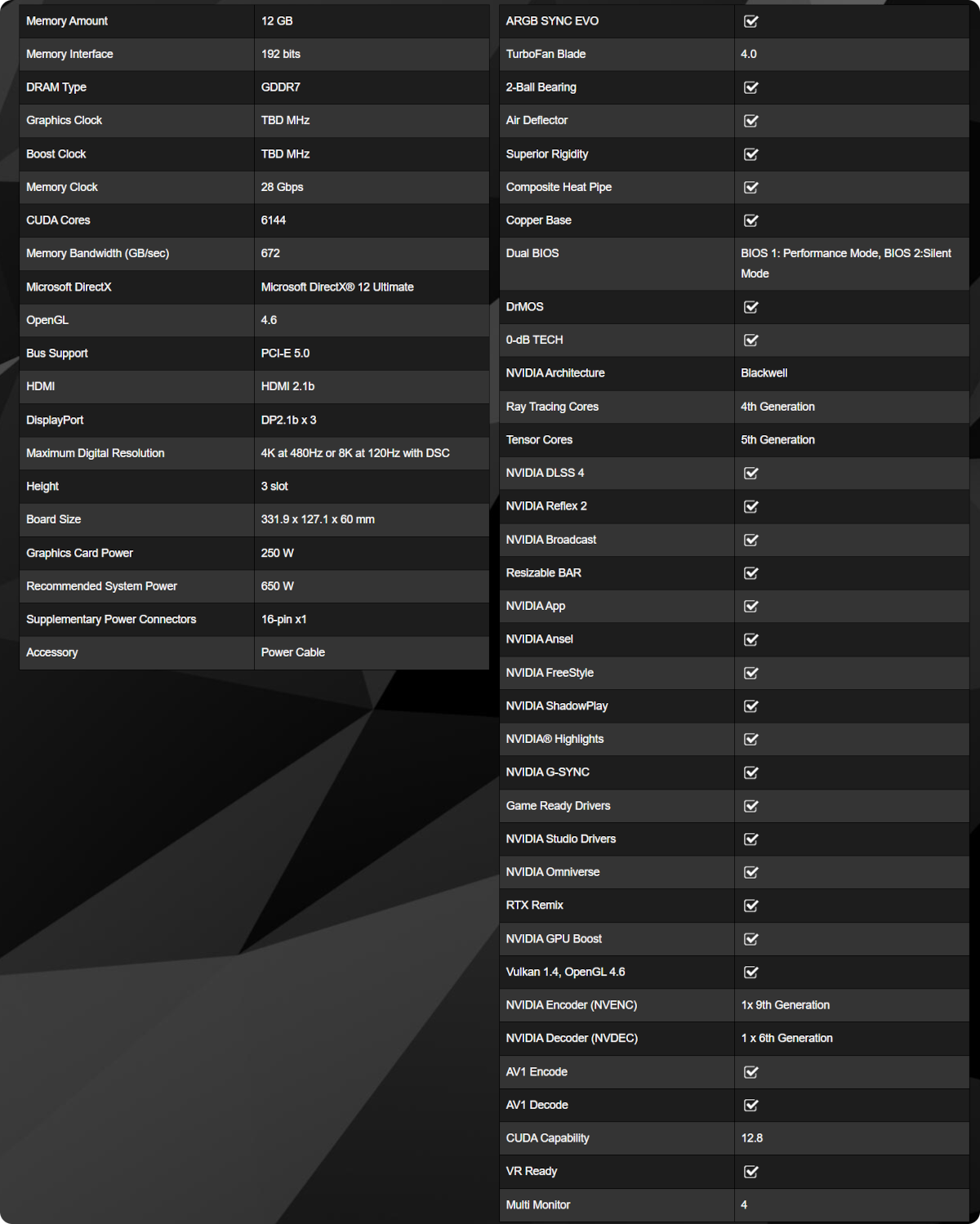The image size is (980, 1224).
Task: Click the 2-Ball Bearing checkmark icon
Action: 751,87
